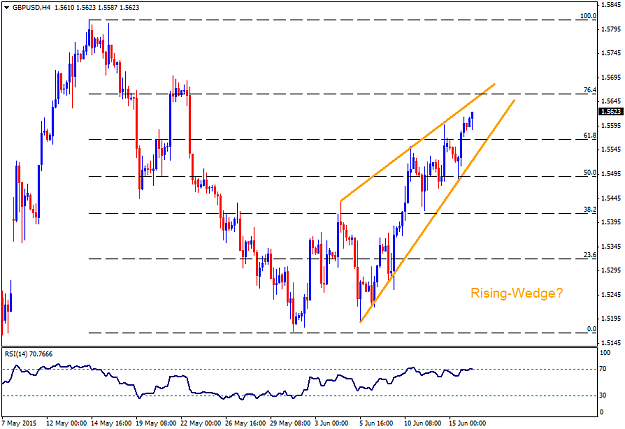Click the 1.5195 price axis label

click(612, 319)
